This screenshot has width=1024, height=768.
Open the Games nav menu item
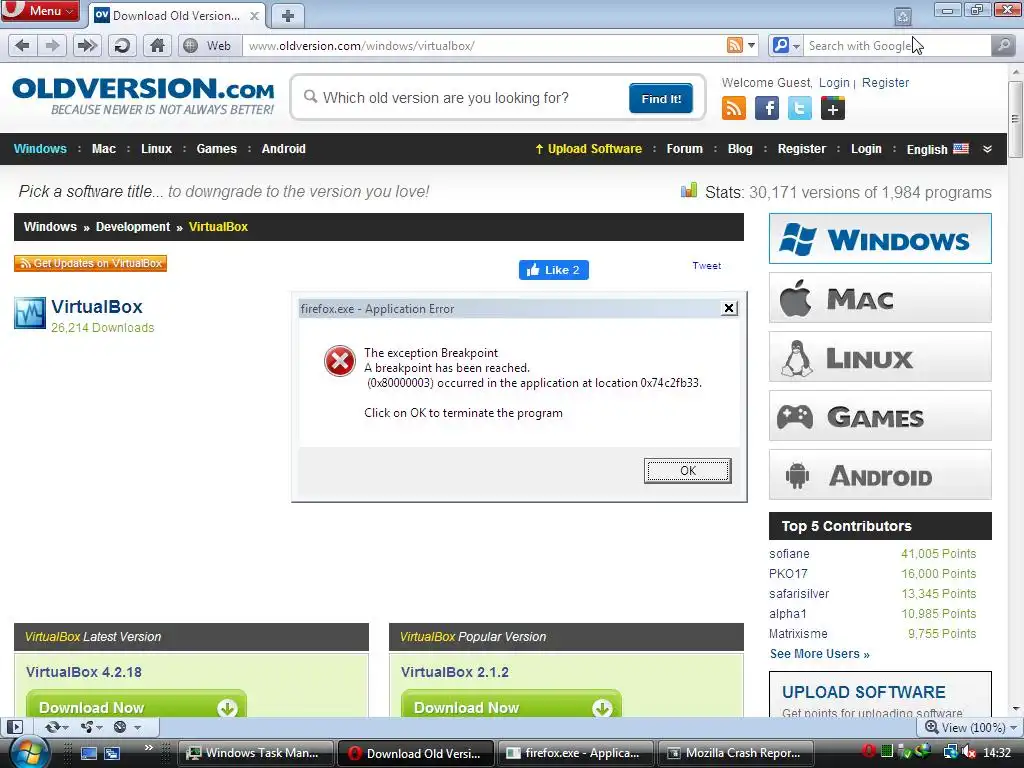[217, 149]
